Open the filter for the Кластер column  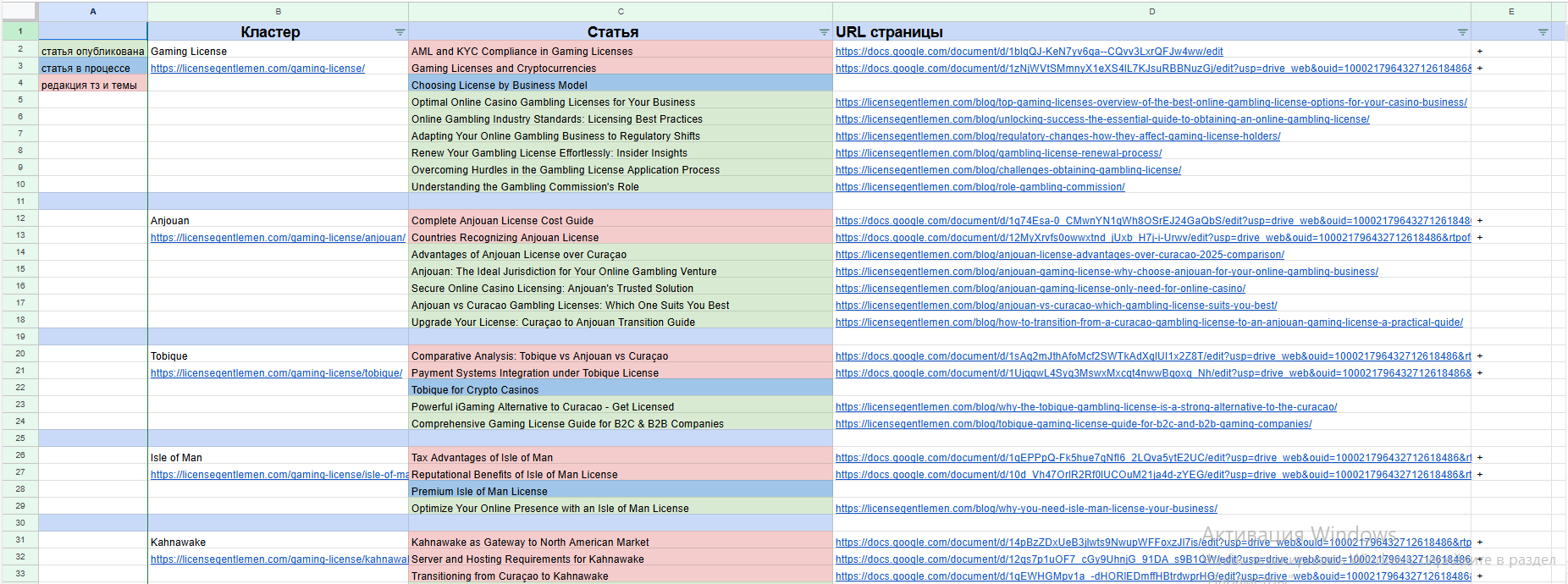[x=400, y=32]
